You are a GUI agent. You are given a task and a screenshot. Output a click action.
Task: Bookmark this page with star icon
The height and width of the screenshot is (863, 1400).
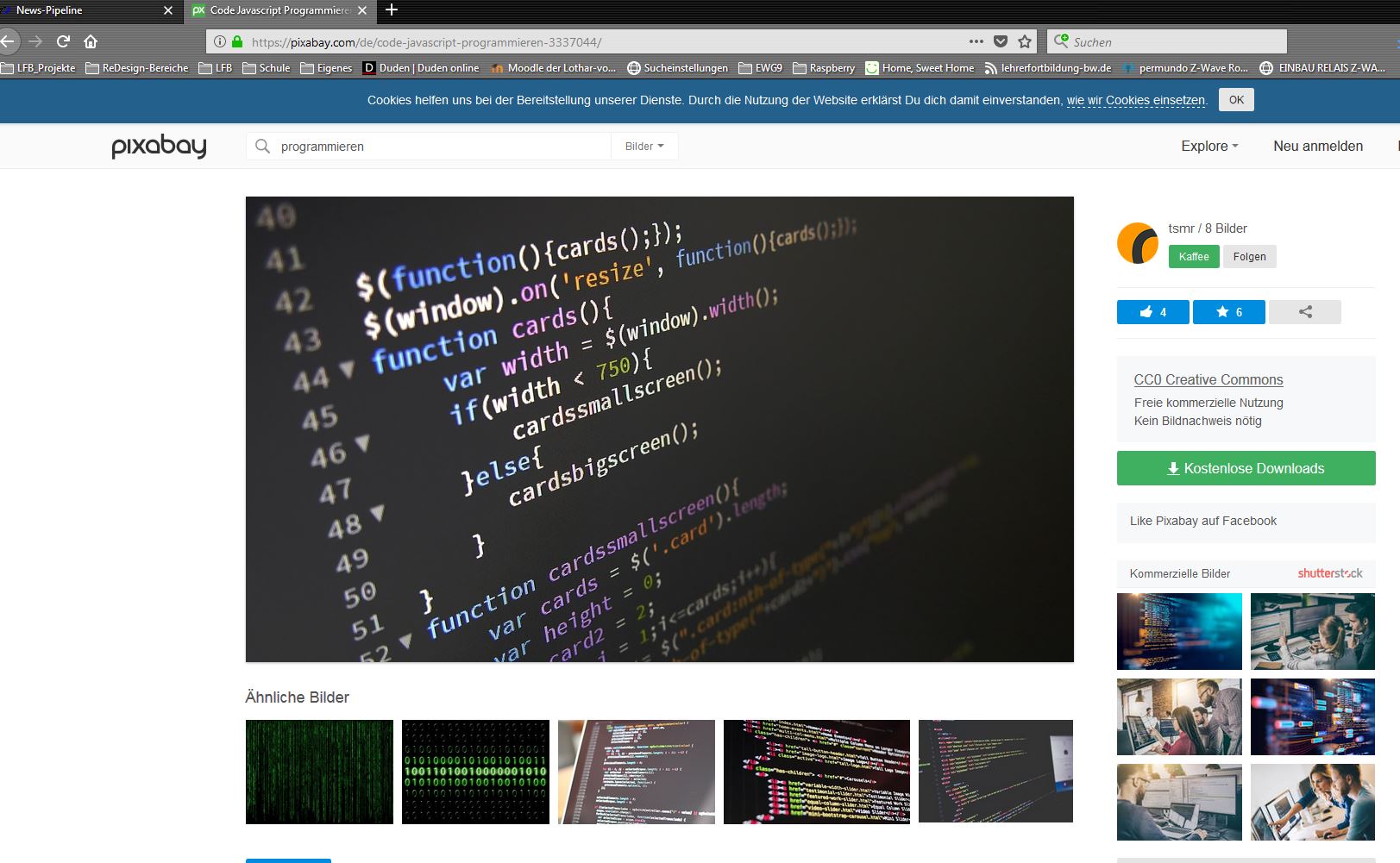(x=1025, y=41)
